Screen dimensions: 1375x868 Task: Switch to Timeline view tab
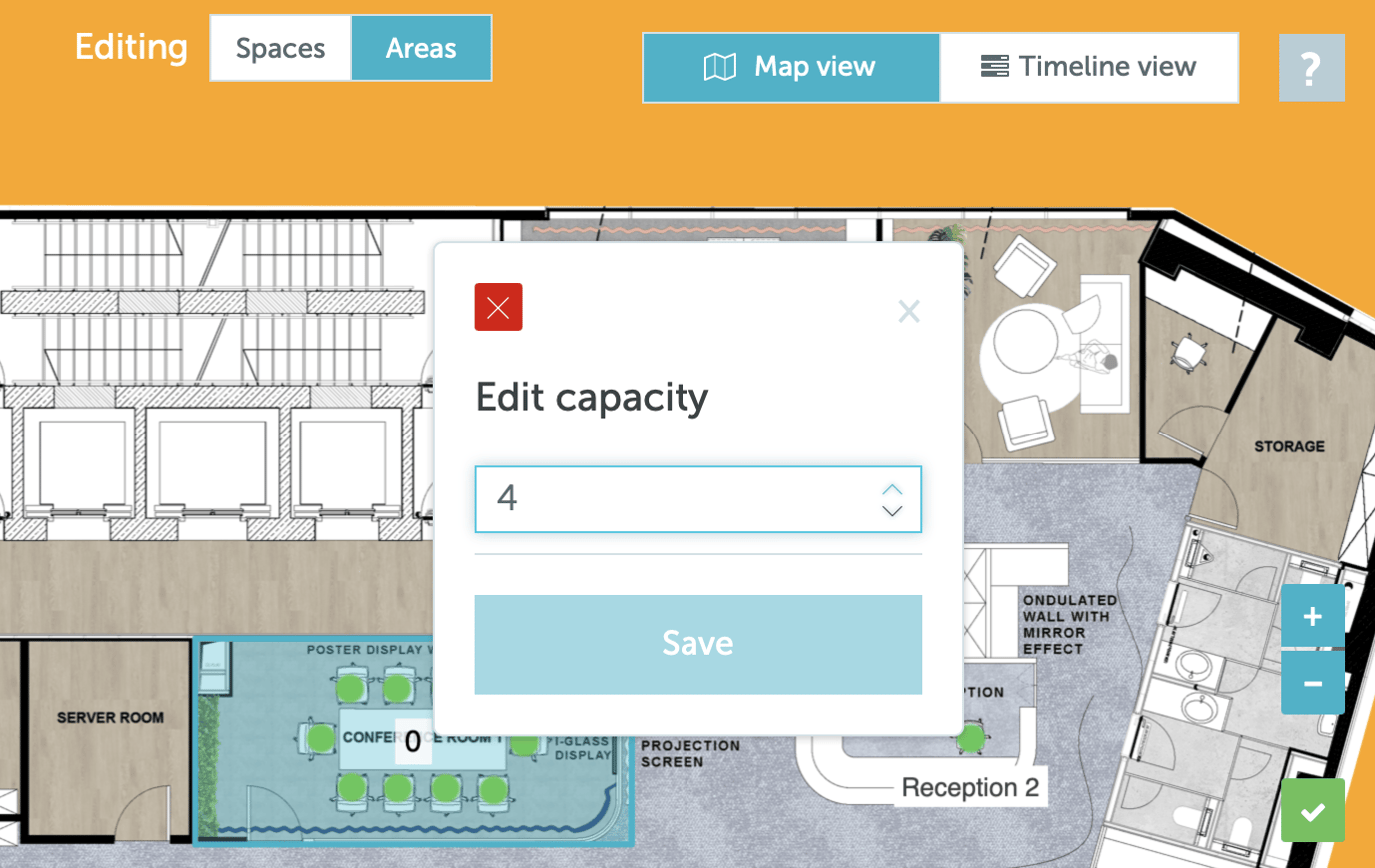[1089, 66]
